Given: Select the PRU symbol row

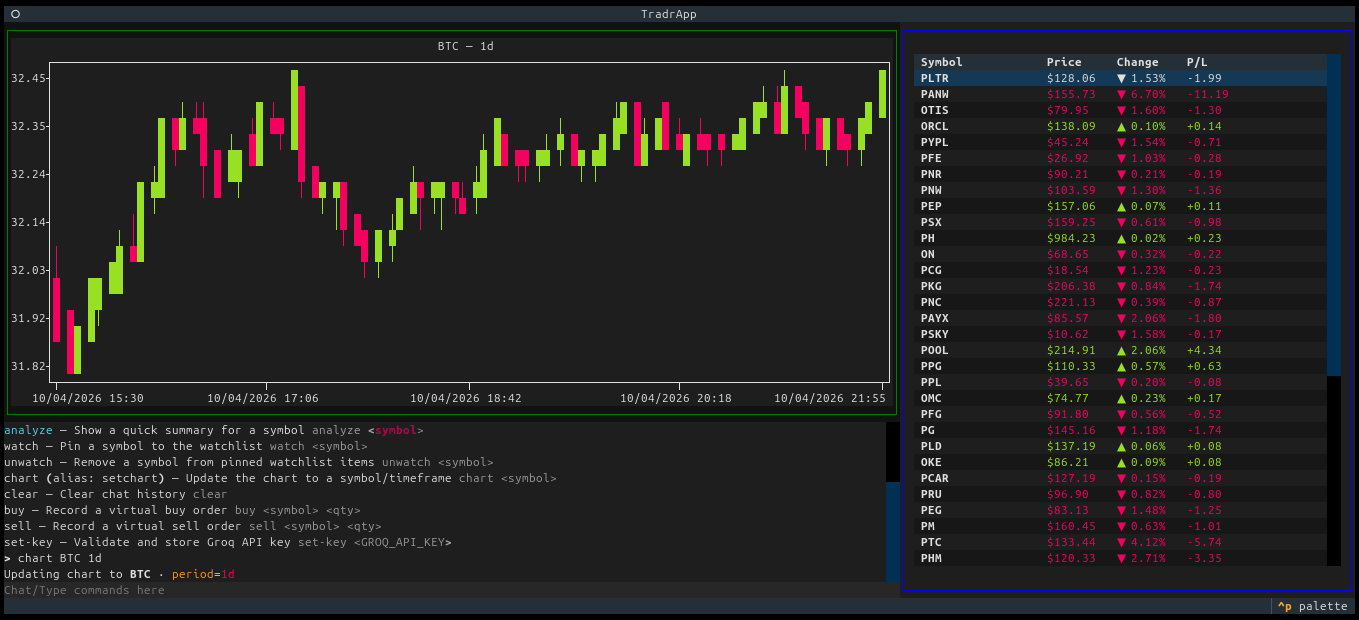Looking at the screenshot, I should [1120, 494].
